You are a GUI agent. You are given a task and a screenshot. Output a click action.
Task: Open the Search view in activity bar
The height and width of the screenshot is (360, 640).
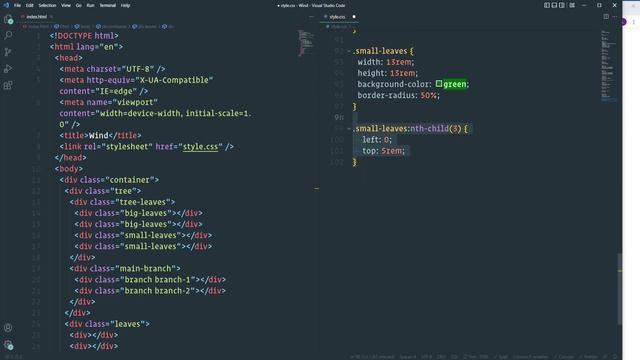coord(8,36)
